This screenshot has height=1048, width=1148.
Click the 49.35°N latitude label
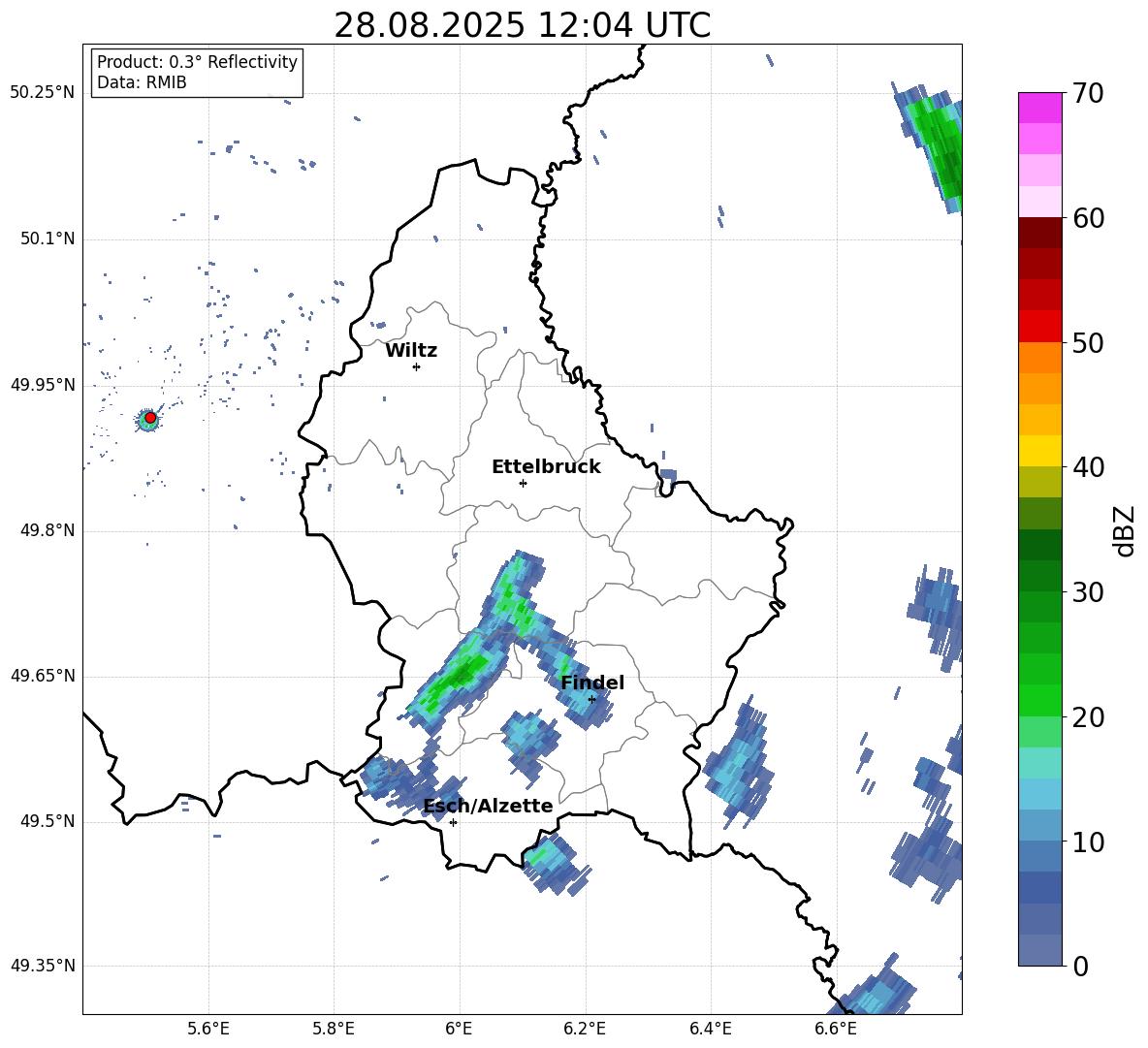point(43,966)
